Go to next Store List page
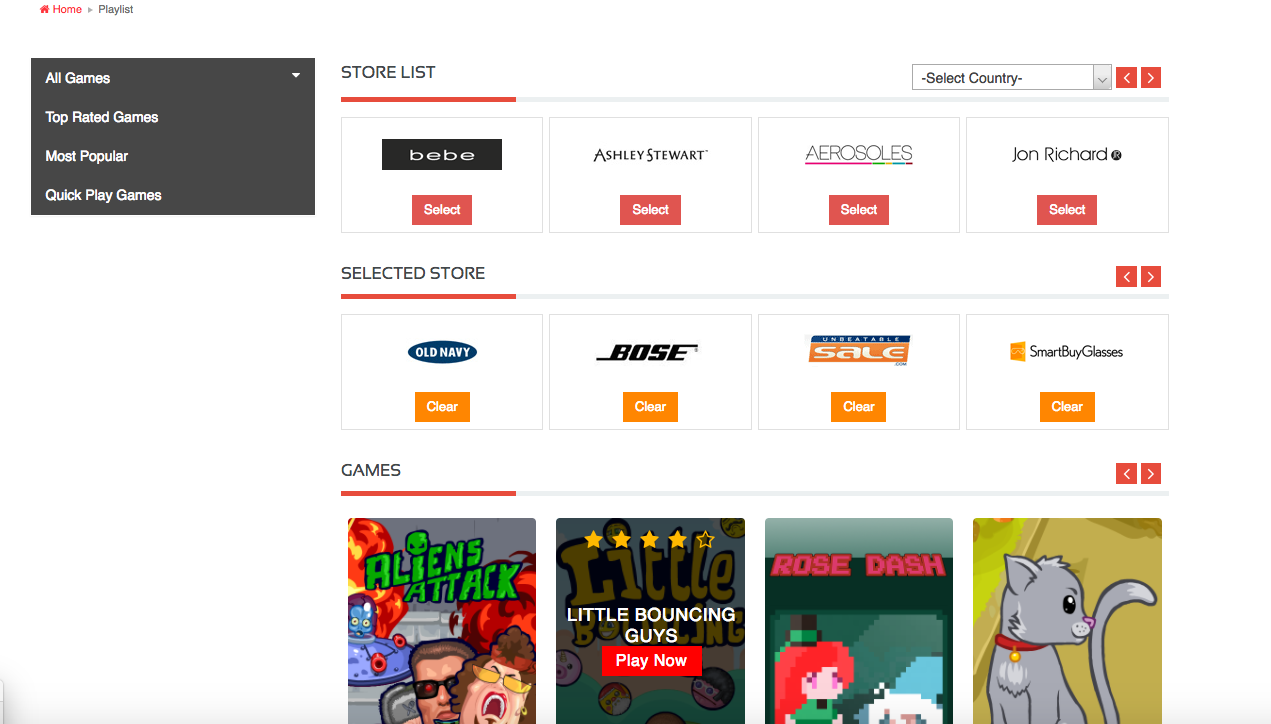1271x724 pixels. [1150, 78]
